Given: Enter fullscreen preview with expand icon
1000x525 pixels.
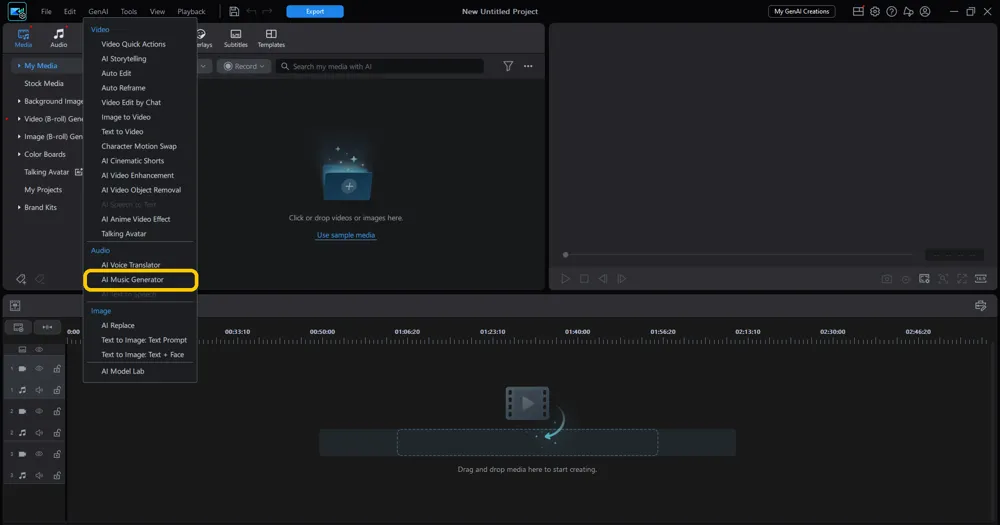Looking at the screenshot, I should pos(962,279).
